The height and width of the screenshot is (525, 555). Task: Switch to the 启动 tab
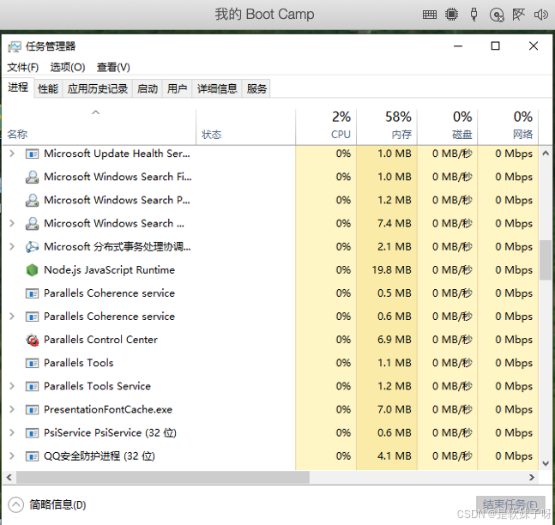click(147, 89)
